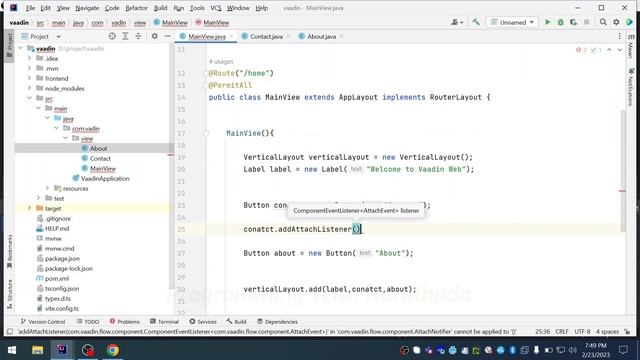Click the errors count indicator
This screenshot has width=640, height=360.
coord(581,50)
